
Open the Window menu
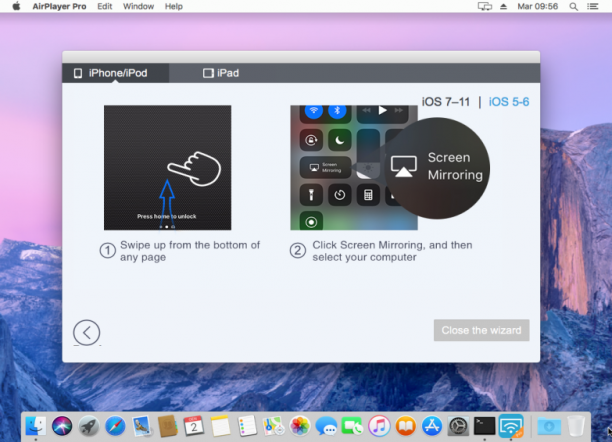[x=139, y=6]
